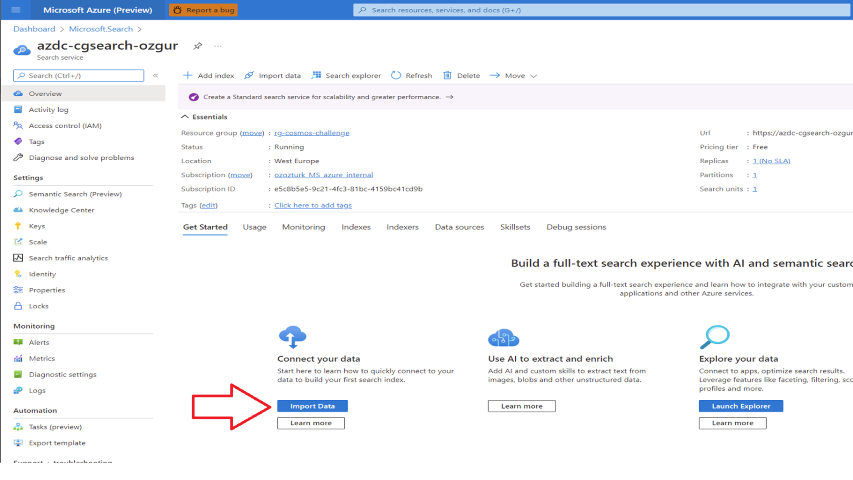Open rg-cosmos-challenge resource group
Screen dimensions: 853x480
(312, 133)
